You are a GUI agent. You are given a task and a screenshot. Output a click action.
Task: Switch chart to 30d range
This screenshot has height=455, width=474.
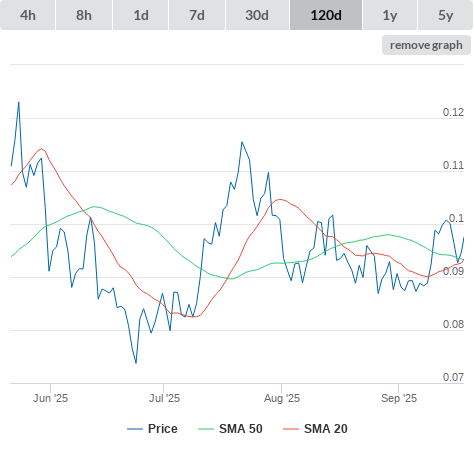click(257, 15)
